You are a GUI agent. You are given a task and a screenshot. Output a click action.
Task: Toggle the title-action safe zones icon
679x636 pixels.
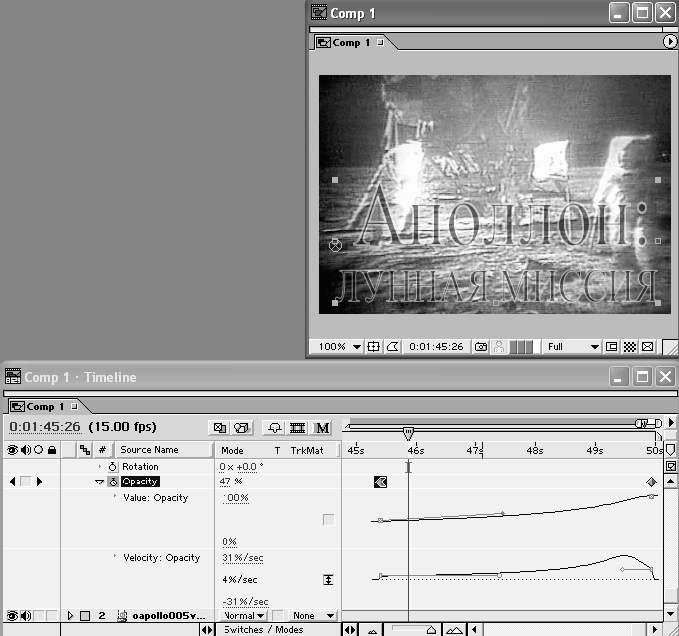coord(374,347)
